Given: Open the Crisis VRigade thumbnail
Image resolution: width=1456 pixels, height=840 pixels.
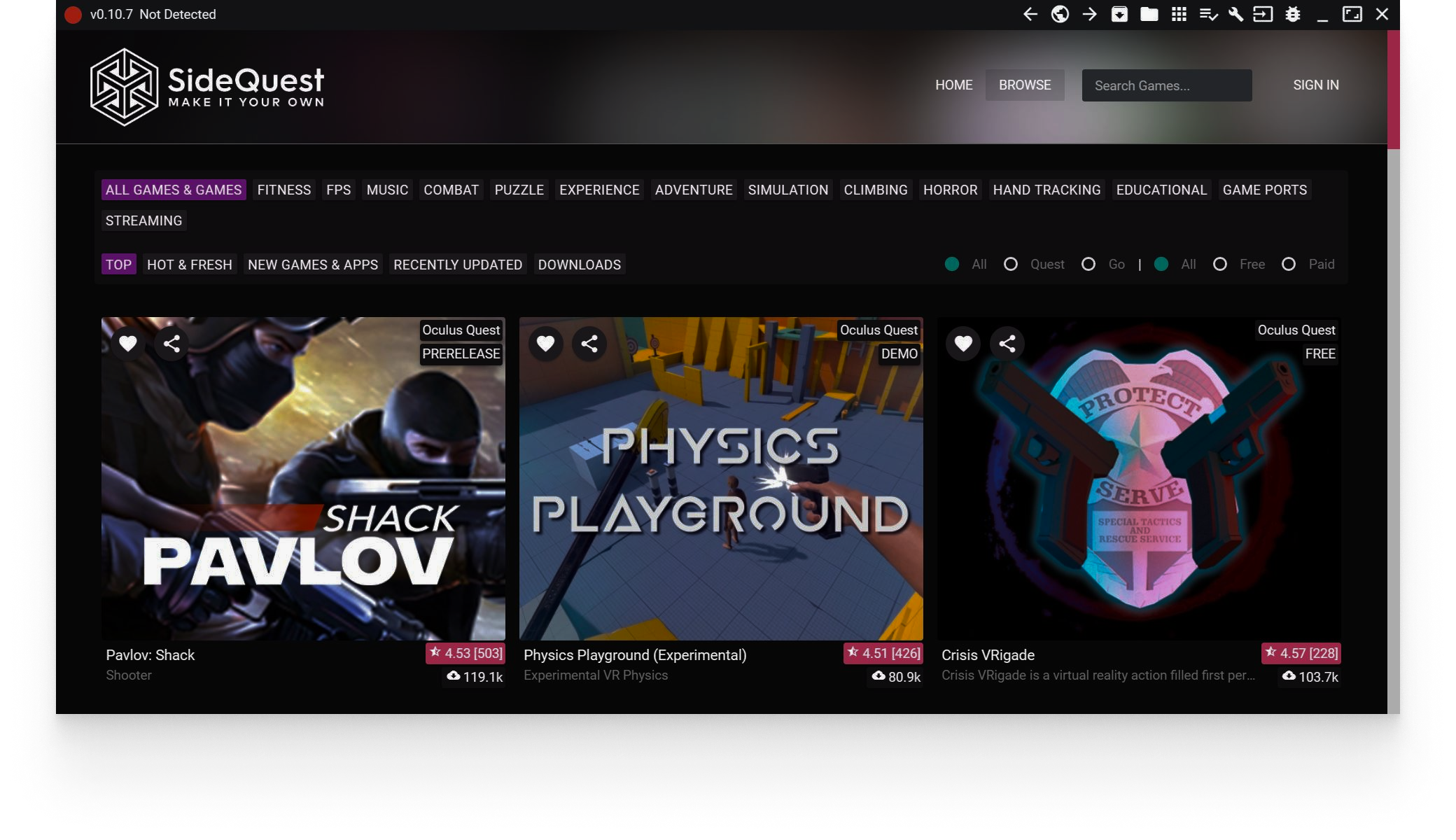Looking at the screenshot, I should click(1139, 479).
